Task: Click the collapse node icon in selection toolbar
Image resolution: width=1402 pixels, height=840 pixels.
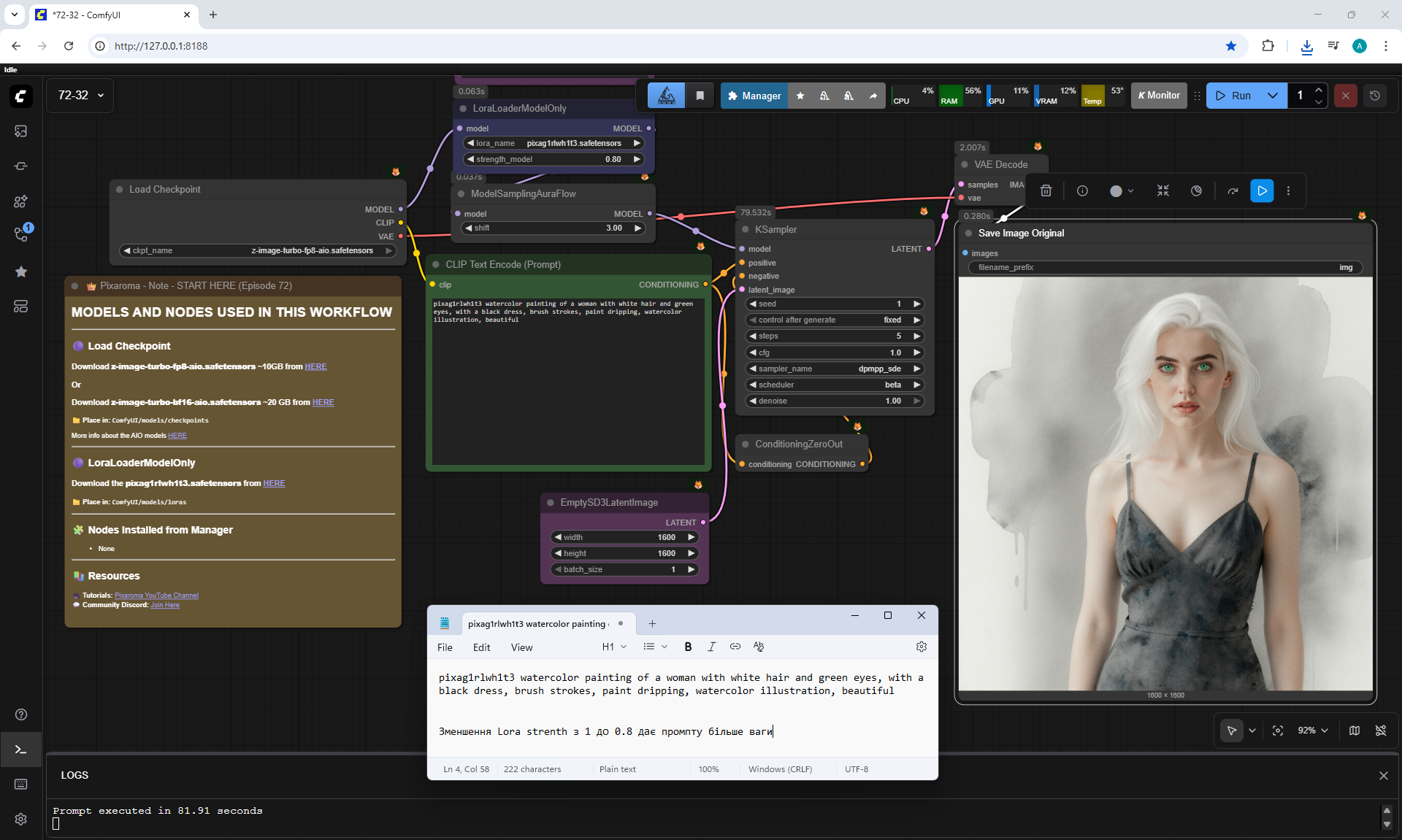Action: [x=1163, y=191]
